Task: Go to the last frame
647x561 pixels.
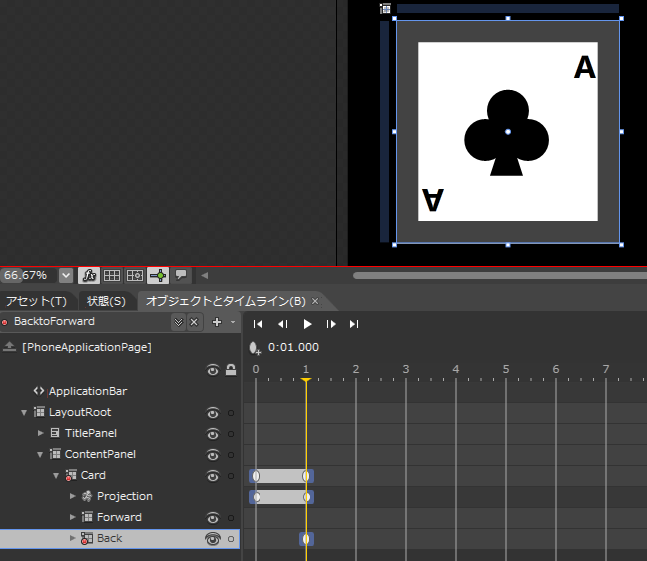Action: pos(354,324)
